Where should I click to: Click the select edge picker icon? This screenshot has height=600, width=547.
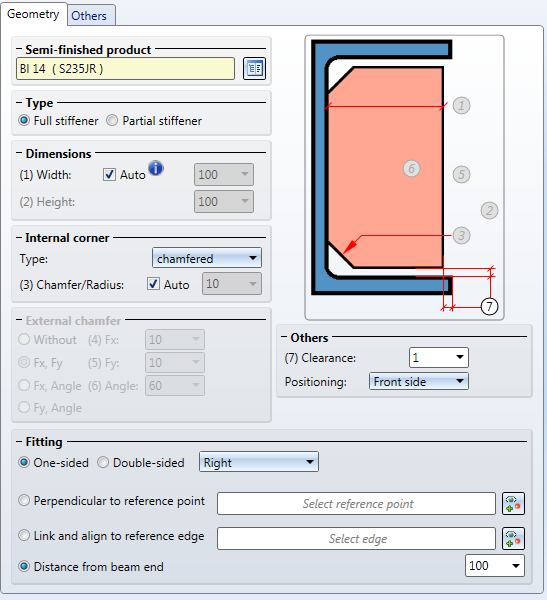click(x=513, y=538)
